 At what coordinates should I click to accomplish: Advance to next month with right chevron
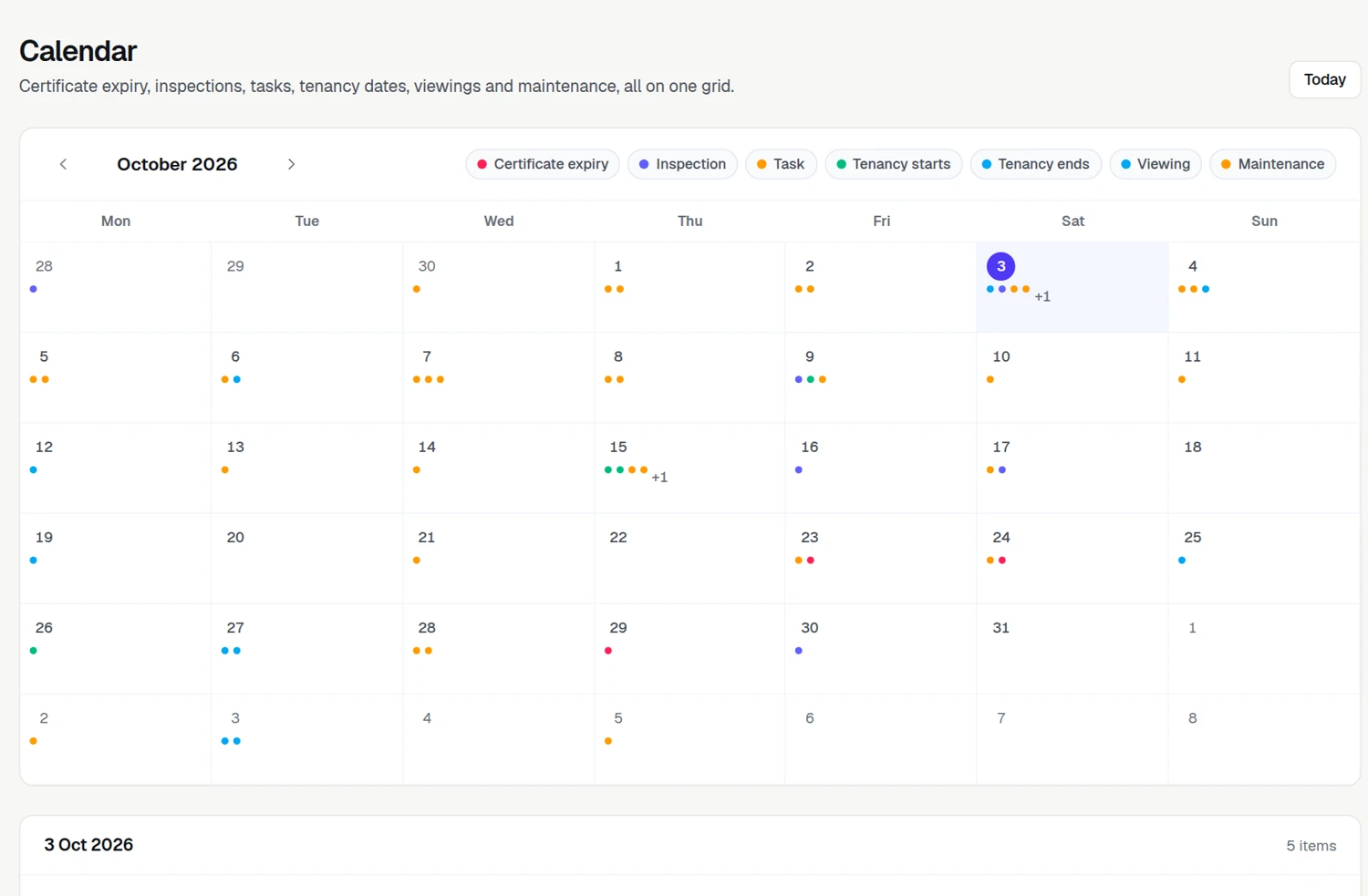291,164
